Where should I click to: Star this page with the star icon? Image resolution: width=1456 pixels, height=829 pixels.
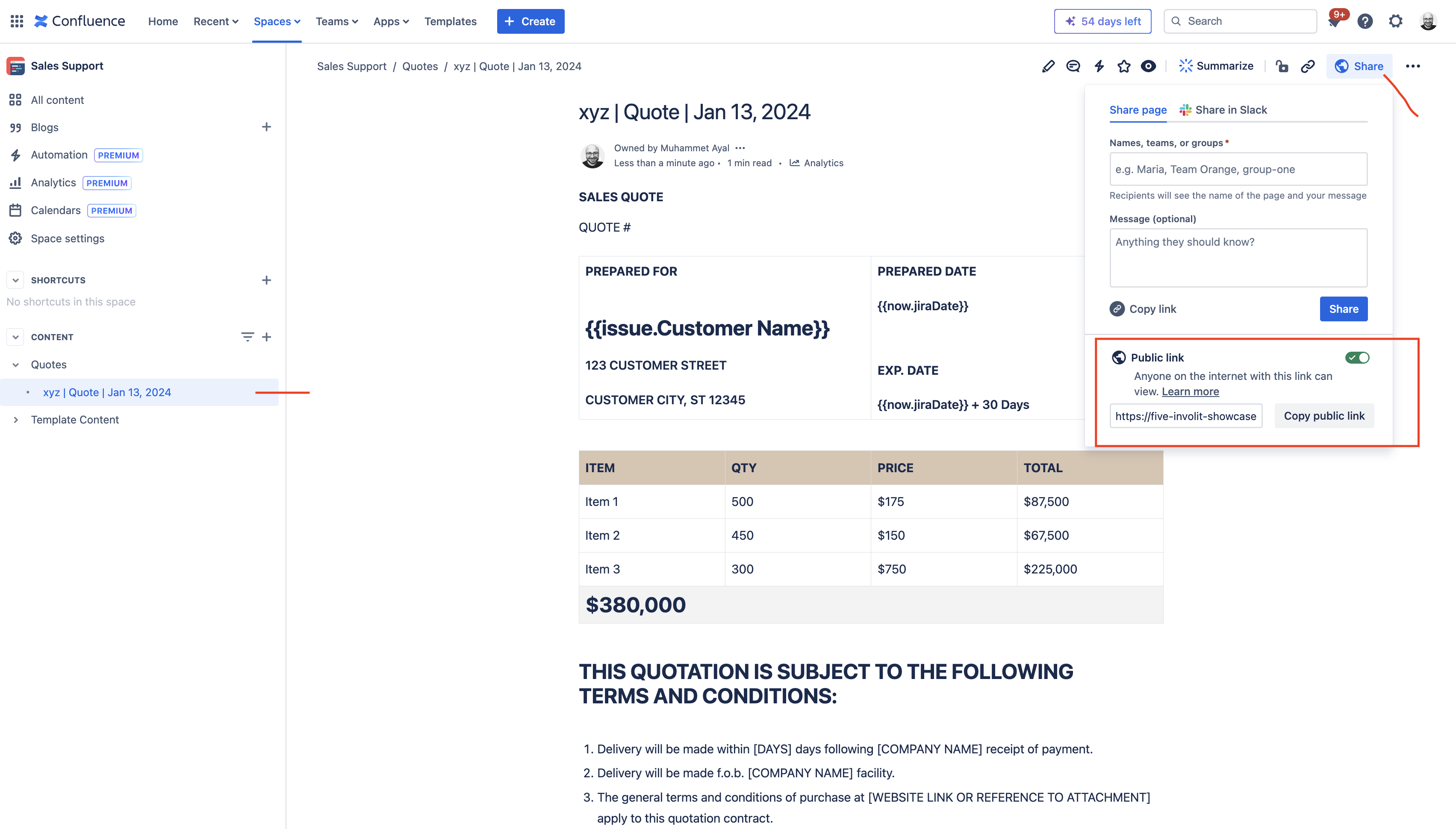click(x=1123, y=66)
